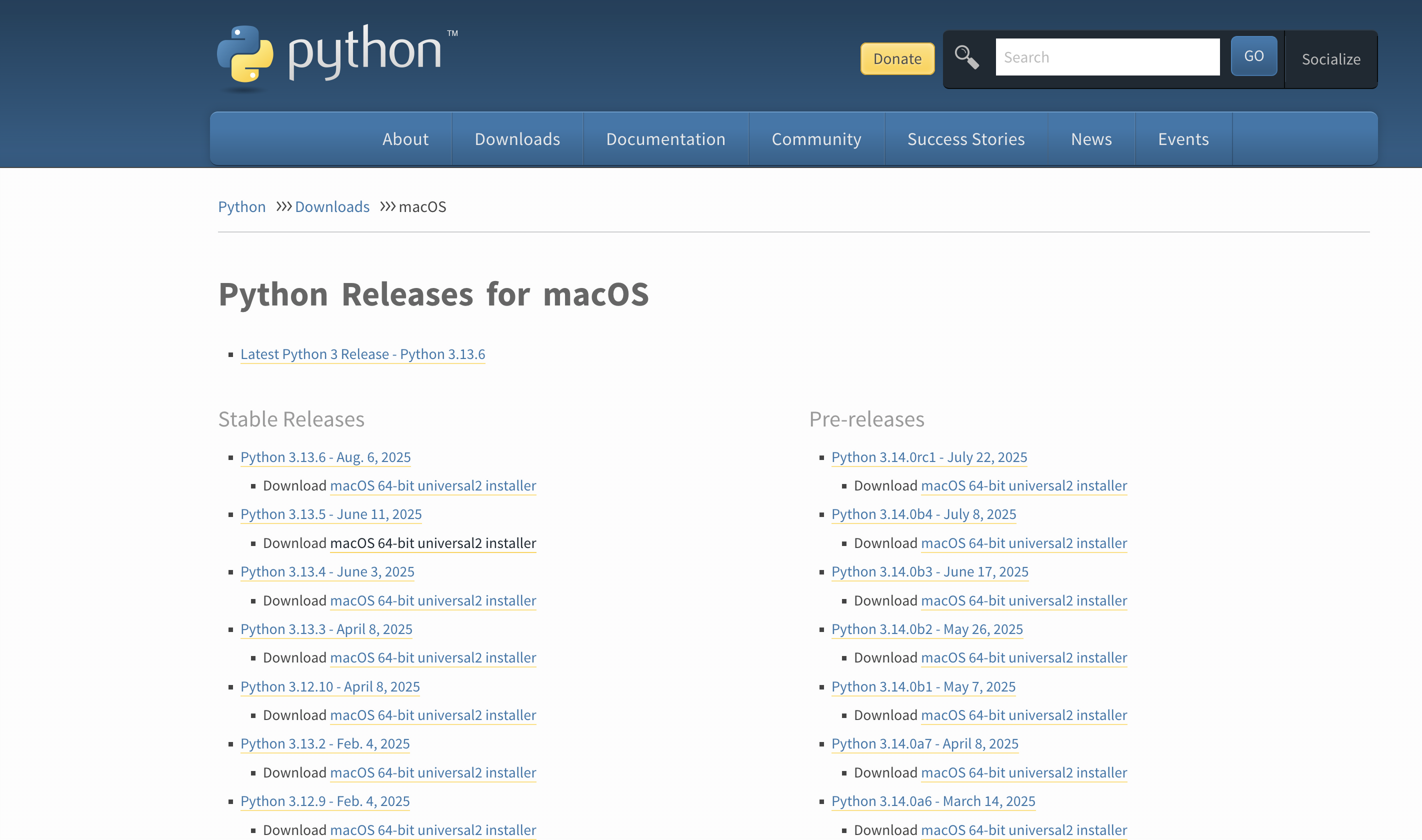Open Python 3.14.0b4 - July 8, 2025 pre-release
The image size is (1422, 840).
[x=923, y=514]
